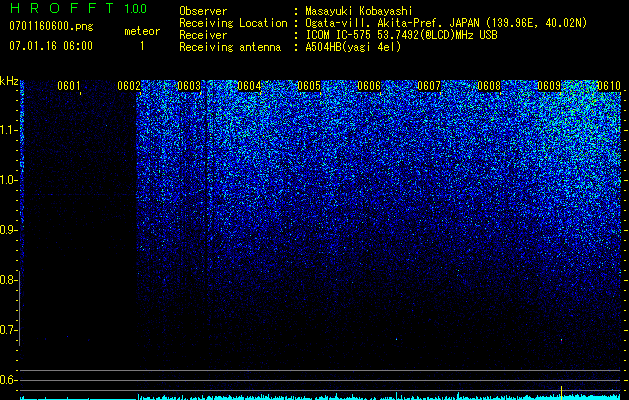The height and width of the screenshot is (400, 629).
Task: Click the 'Receiving Location' label
Action: (x=233, y=23)
